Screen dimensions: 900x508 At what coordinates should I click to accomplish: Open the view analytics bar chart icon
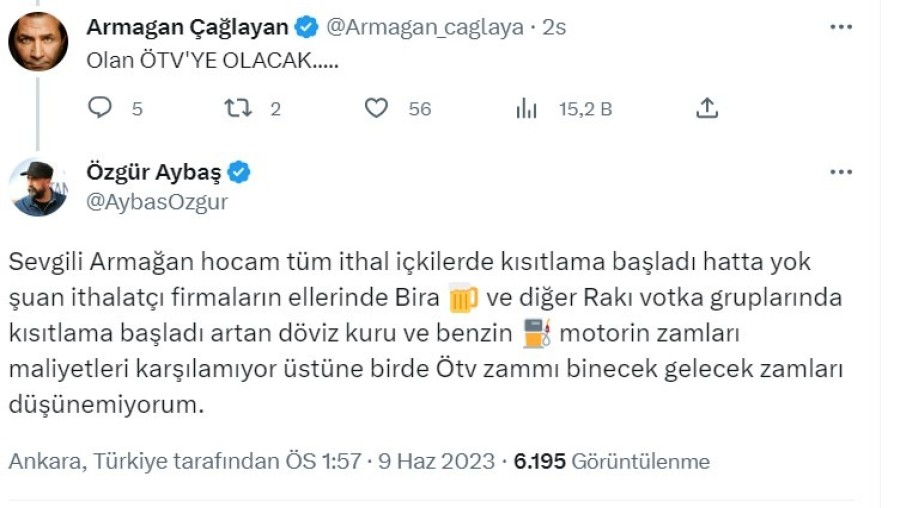click(x=526, y=108)
